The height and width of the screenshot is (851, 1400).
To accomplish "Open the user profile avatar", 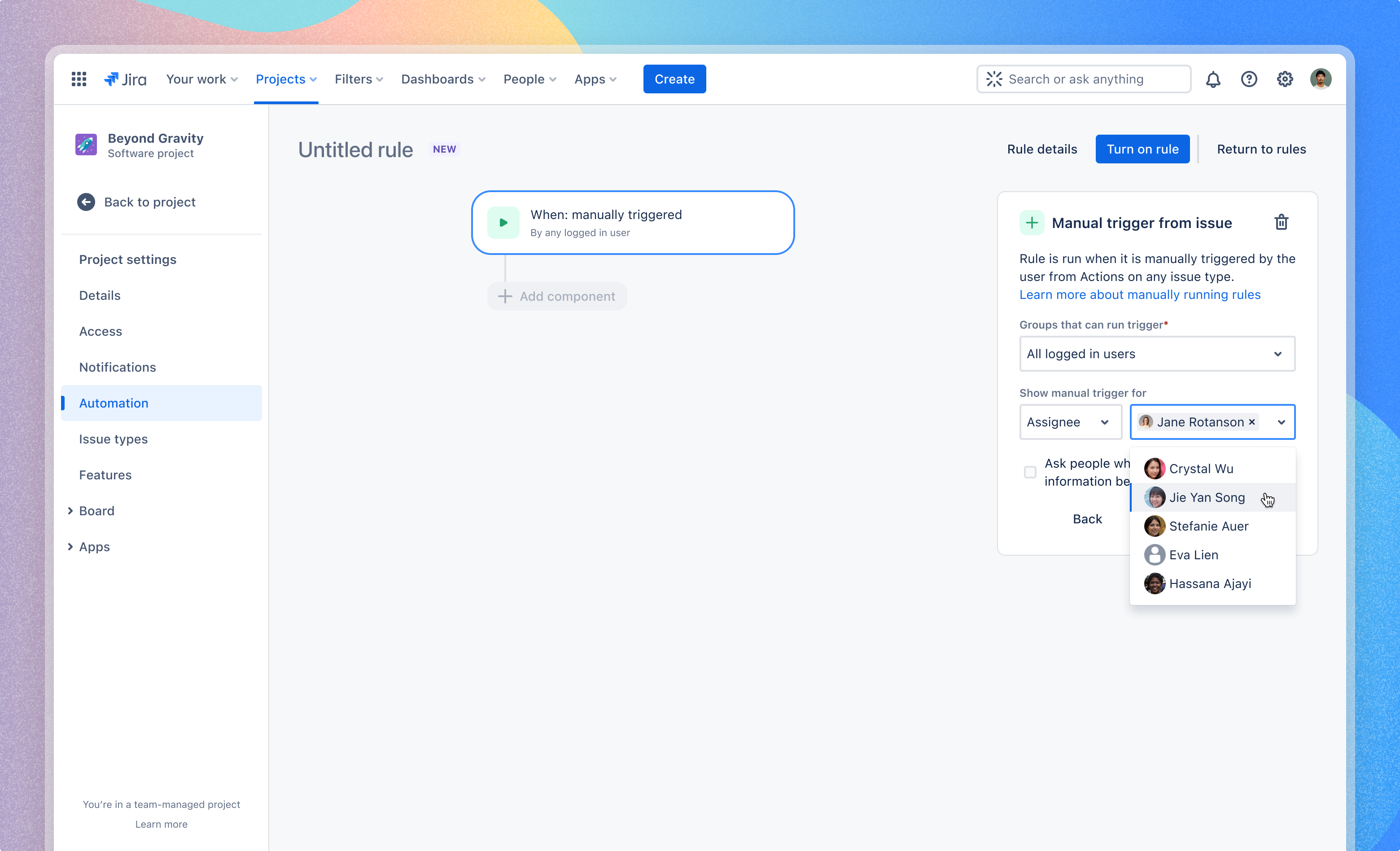I will click(1321, 79).
